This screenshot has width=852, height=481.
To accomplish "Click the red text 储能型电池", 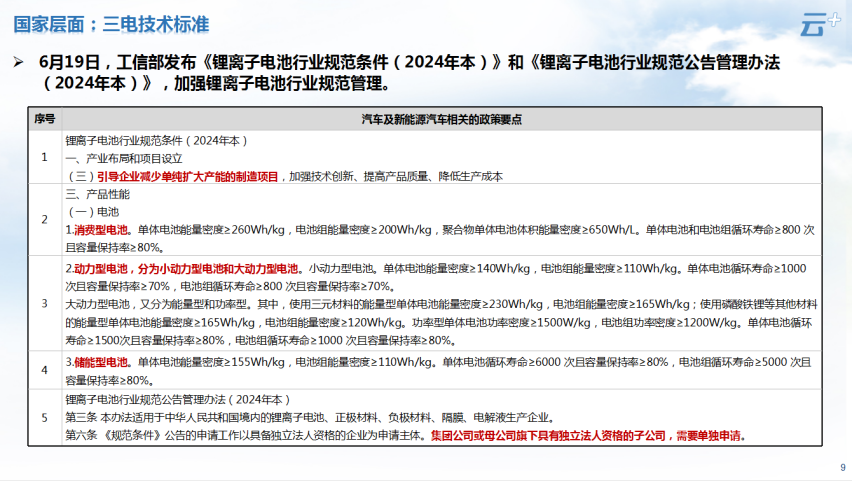I will pos(101,362).
